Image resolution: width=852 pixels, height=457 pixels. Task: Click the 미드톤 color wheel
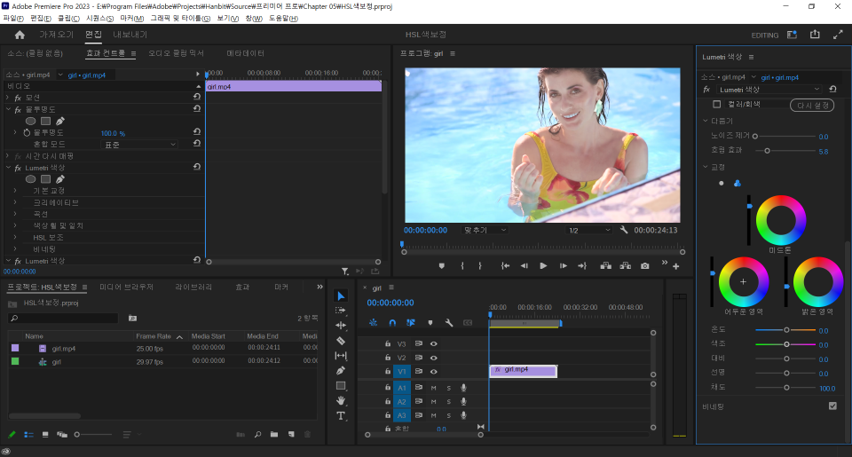tap(780, 220)
